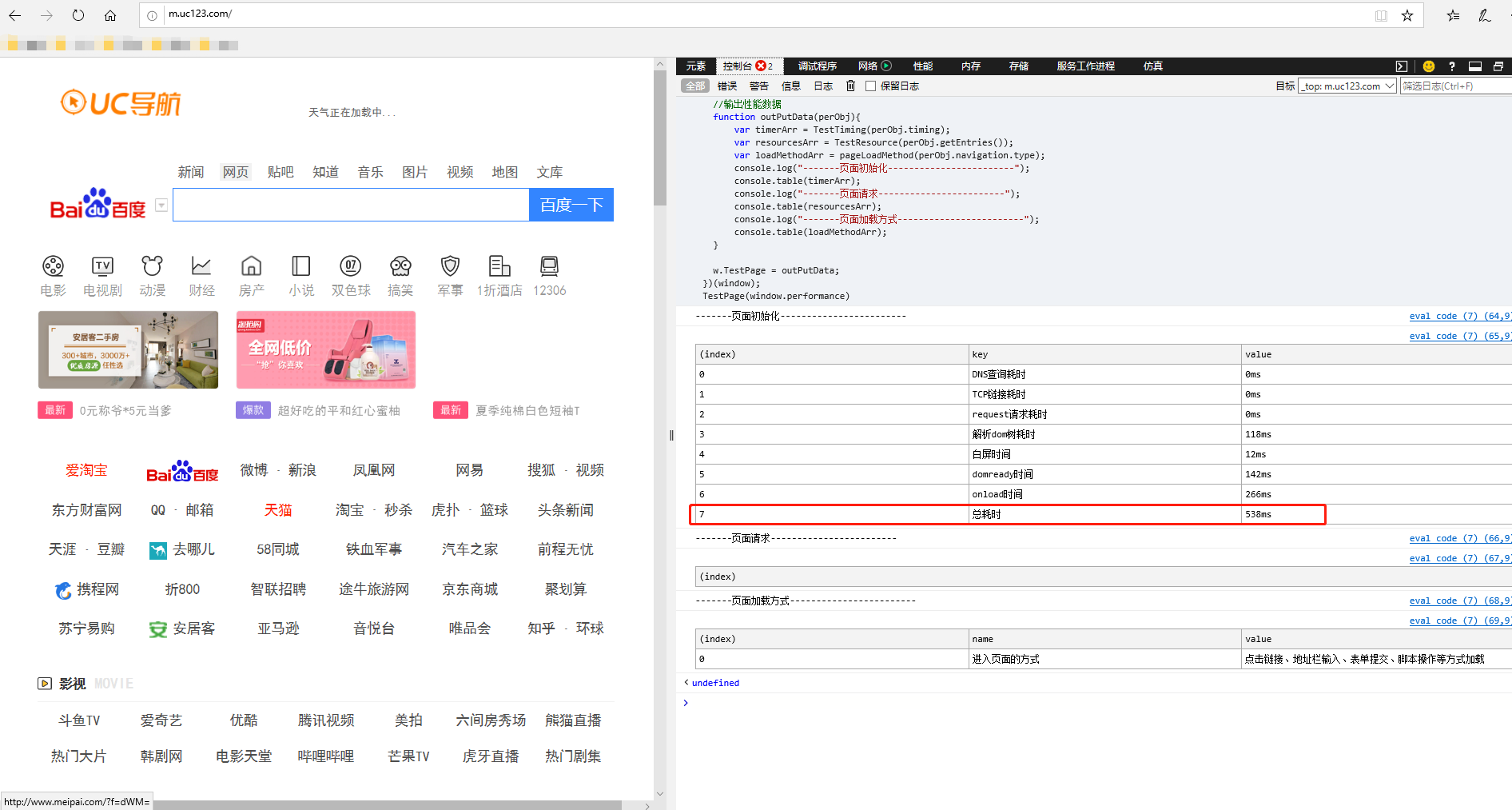Screen dimensions: 1512x810
Task: Toggle 错误 console filter
Action: tap(727, 86)
